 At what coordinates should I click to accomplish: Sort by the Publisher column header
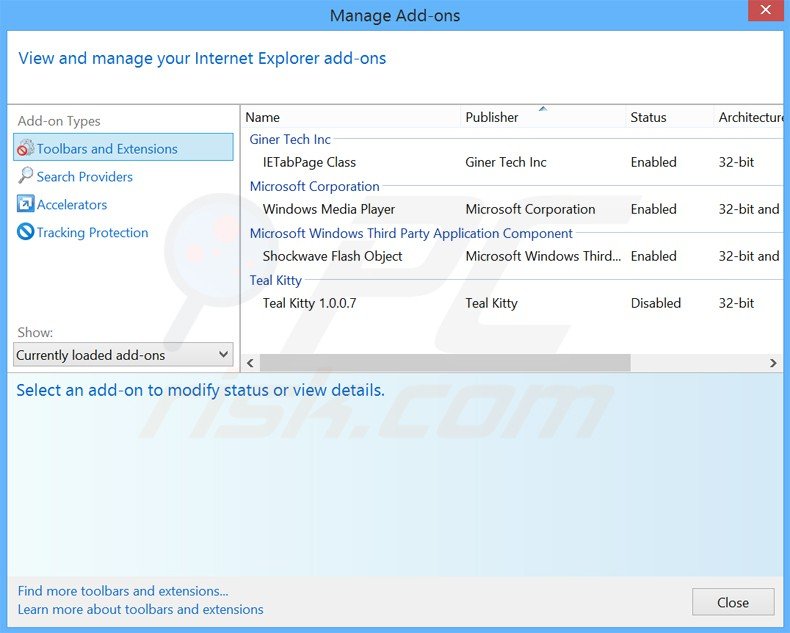point(543,117)
